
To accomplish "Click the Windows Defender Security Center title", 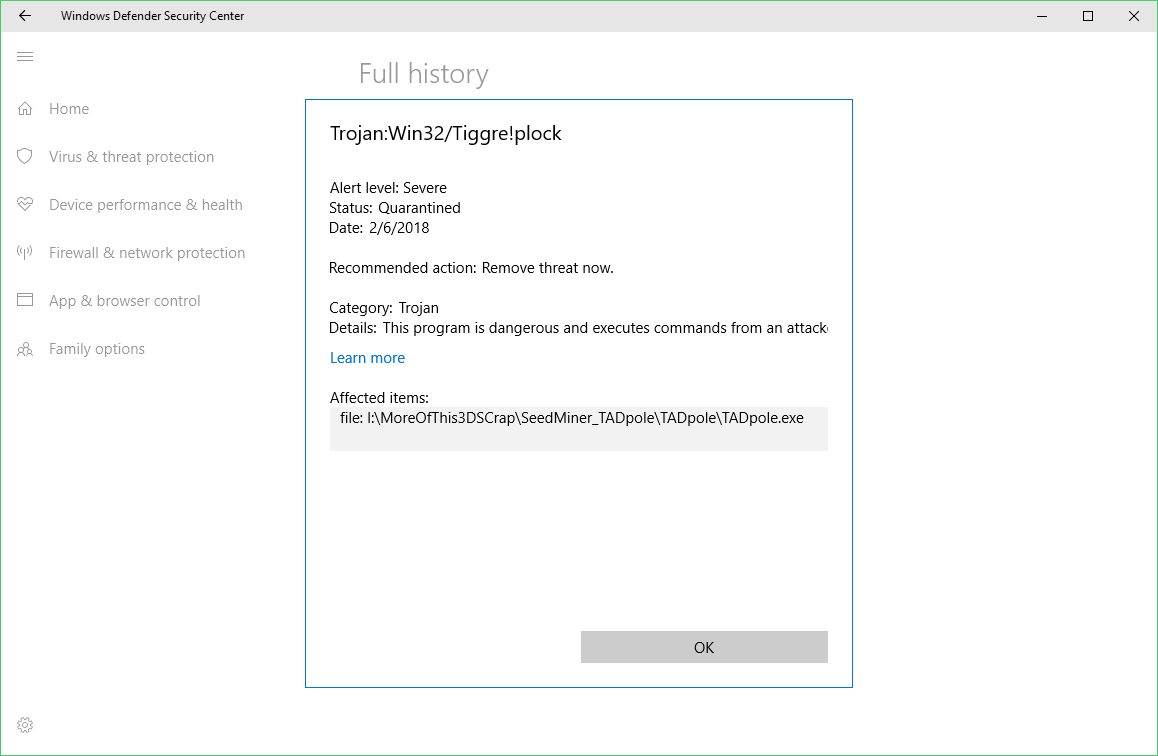I will point(152,16).
